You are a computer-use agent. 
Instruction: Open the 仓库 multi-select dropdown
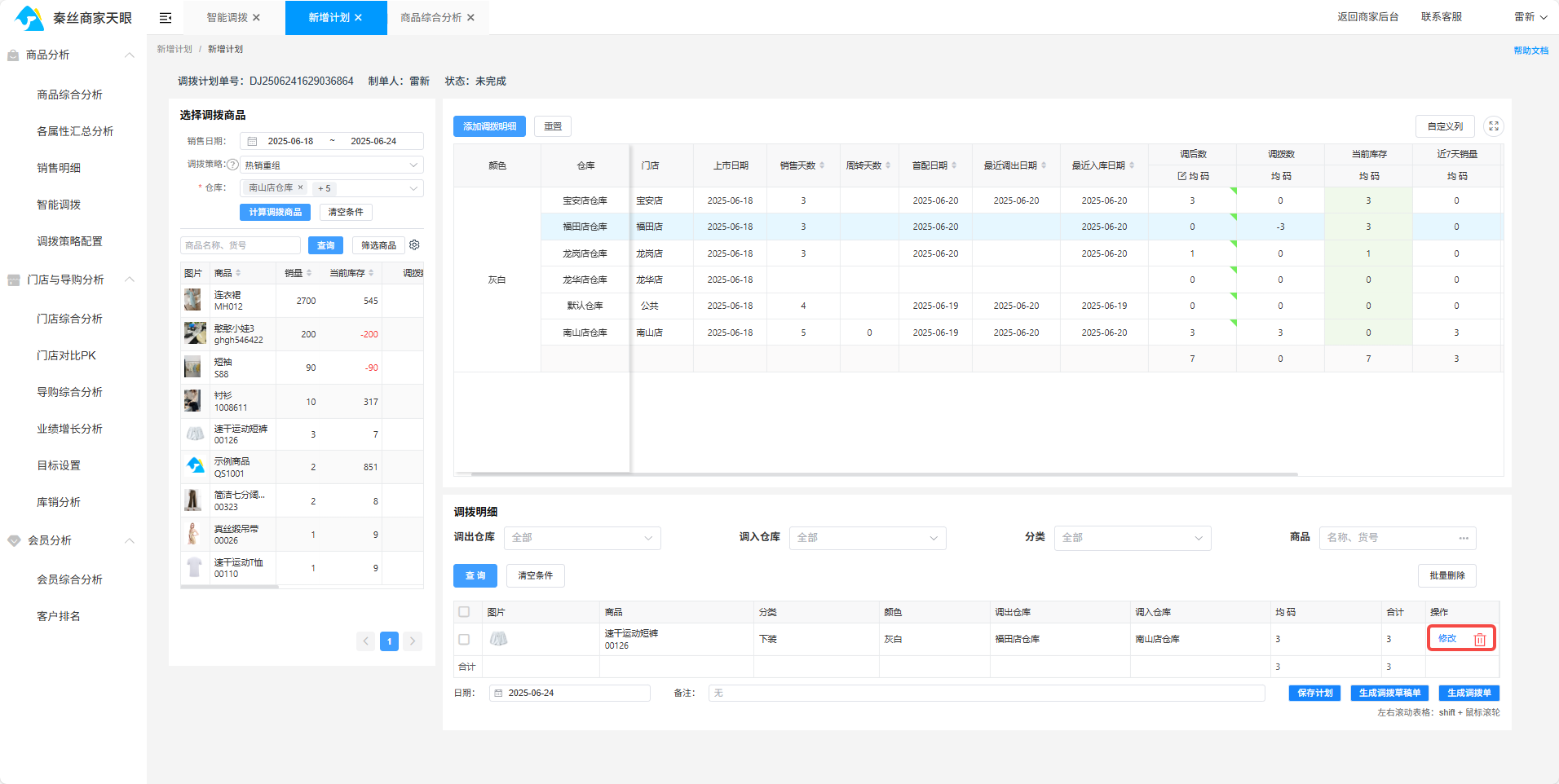coord(331,188)
